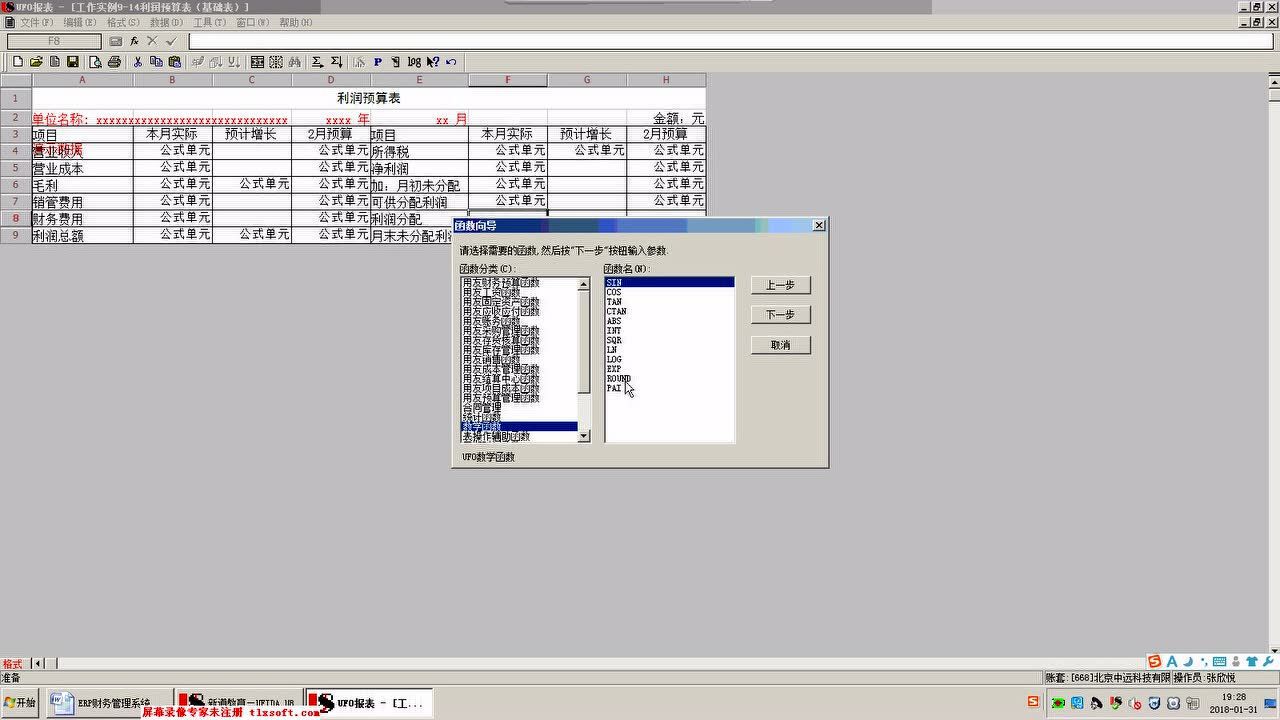The width and height of the screenshot is (1280, 720).
Task: Click the New file icon in toolbar
Action: (18, 62)
